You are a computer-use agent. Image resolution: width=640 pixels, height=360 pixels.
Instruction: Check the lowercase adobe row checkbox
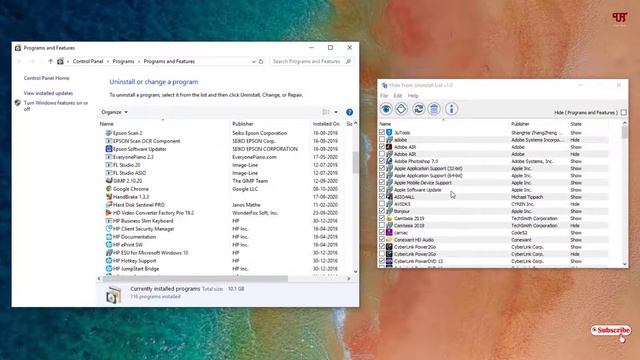pos(382,140)
